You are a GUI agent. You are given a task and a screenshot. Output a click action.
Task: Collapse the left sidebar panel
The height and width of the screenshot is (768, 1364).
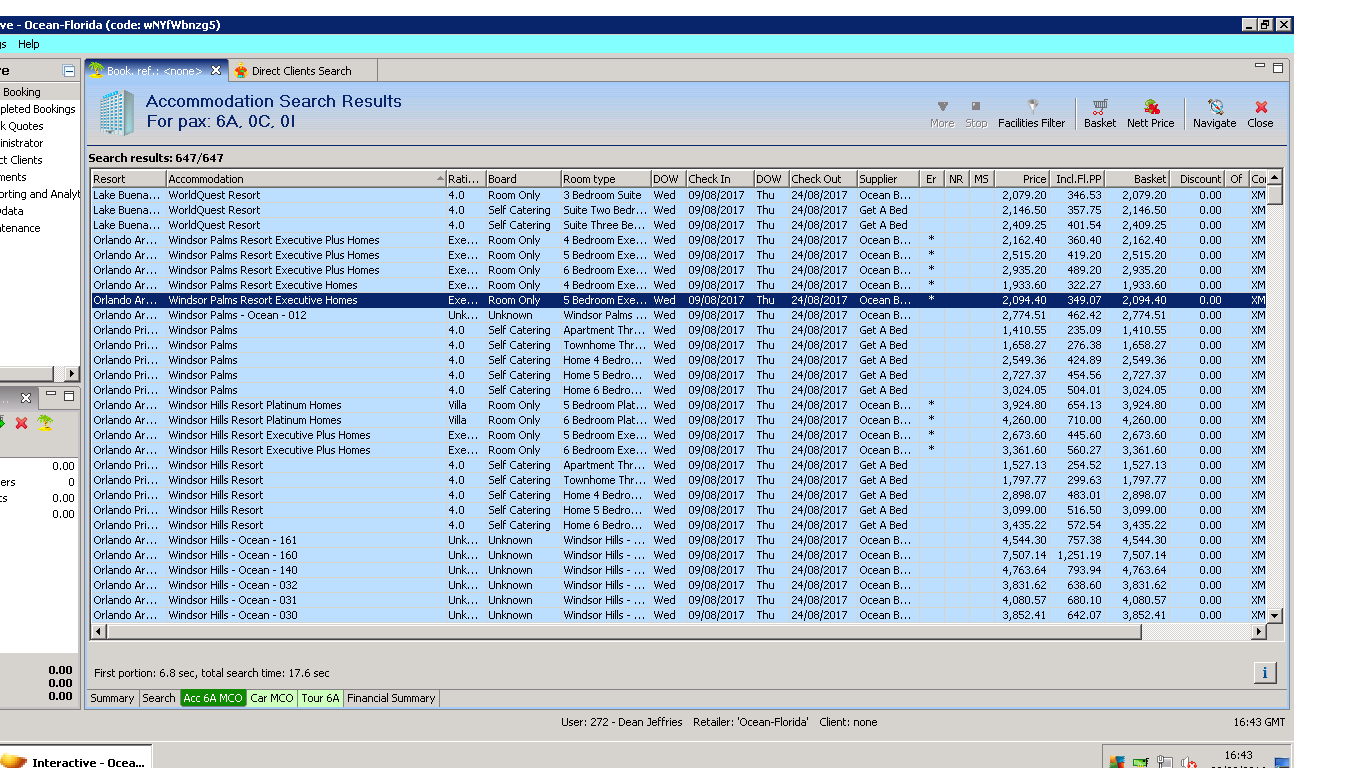pyautogui.click(x=68, y=71)
